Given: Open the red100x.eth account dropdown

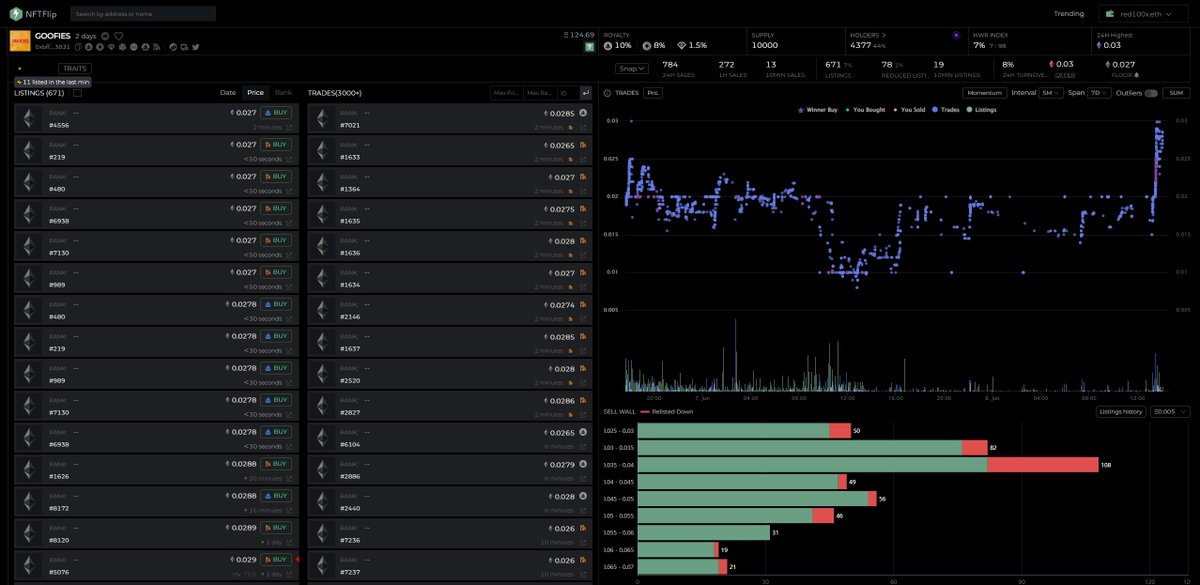Looking at the screenshot, I should click(x=1145, y=14).
